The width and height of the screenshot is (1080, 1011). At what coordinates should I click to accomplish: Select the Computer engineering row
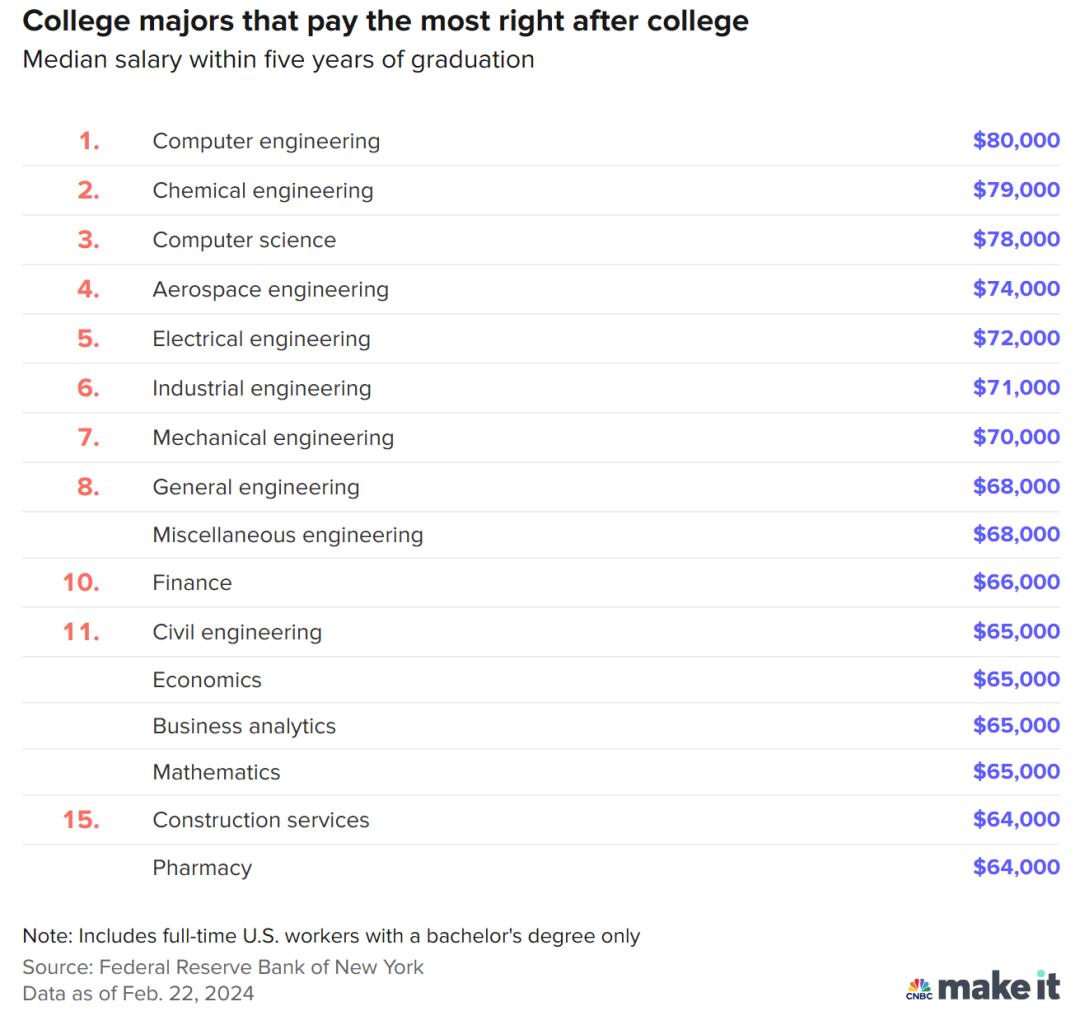coord(541,141)
